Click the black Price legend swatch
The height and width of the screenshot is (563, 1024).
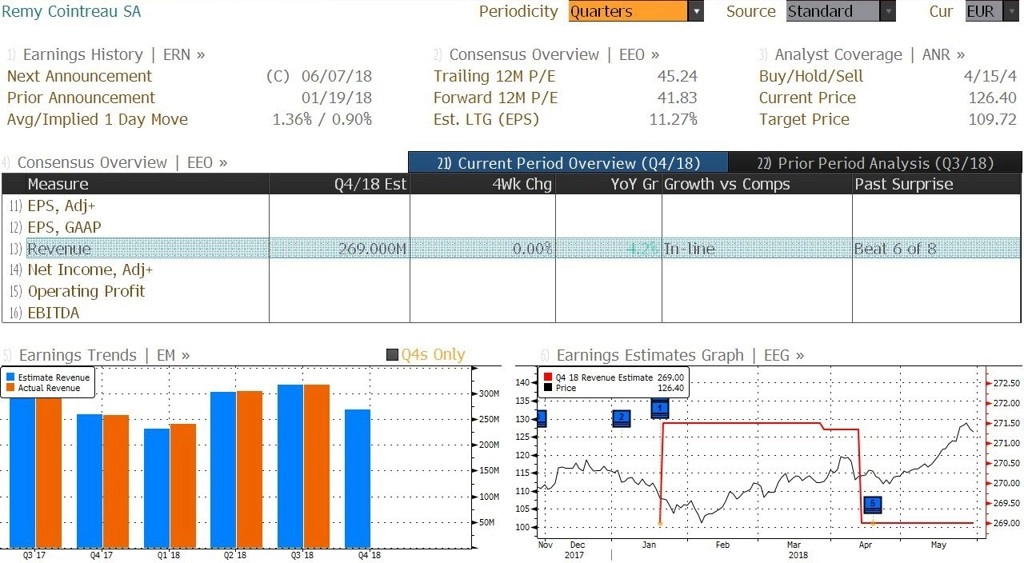coord(548,388)
